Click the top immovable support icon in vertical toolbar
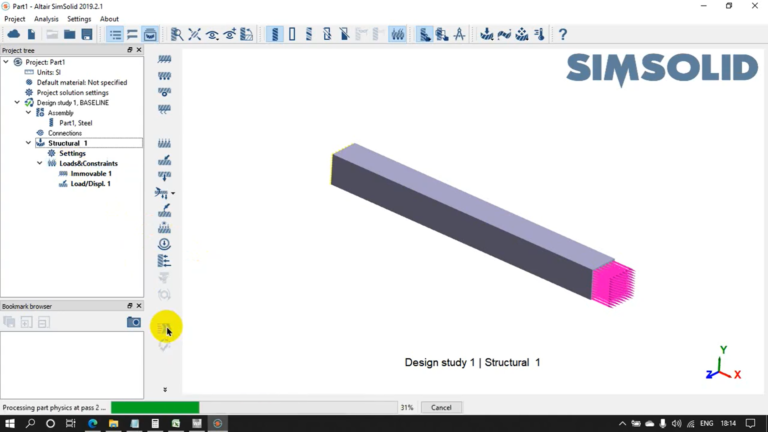Screen dimensions: 768x432 pos(165,59)
